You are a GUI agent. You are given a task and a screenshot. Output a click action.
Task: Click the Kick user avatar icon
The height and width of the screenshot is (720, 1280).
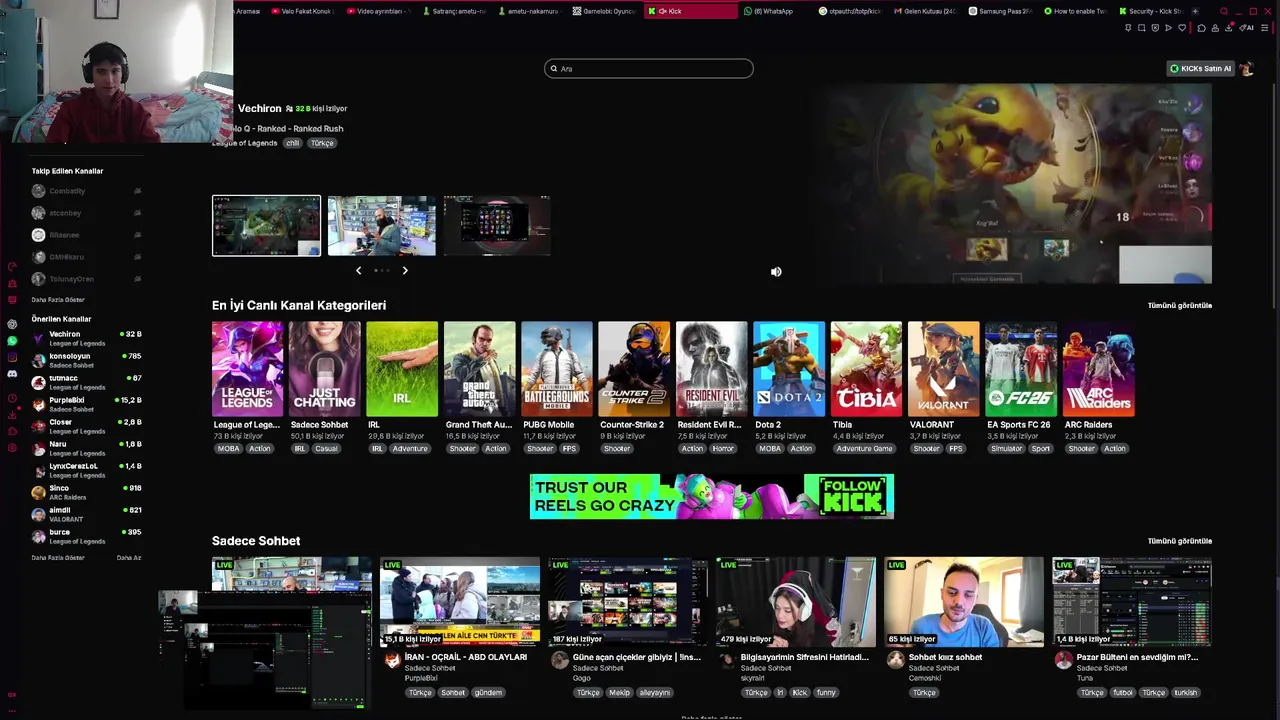(x=1246, y=69)
